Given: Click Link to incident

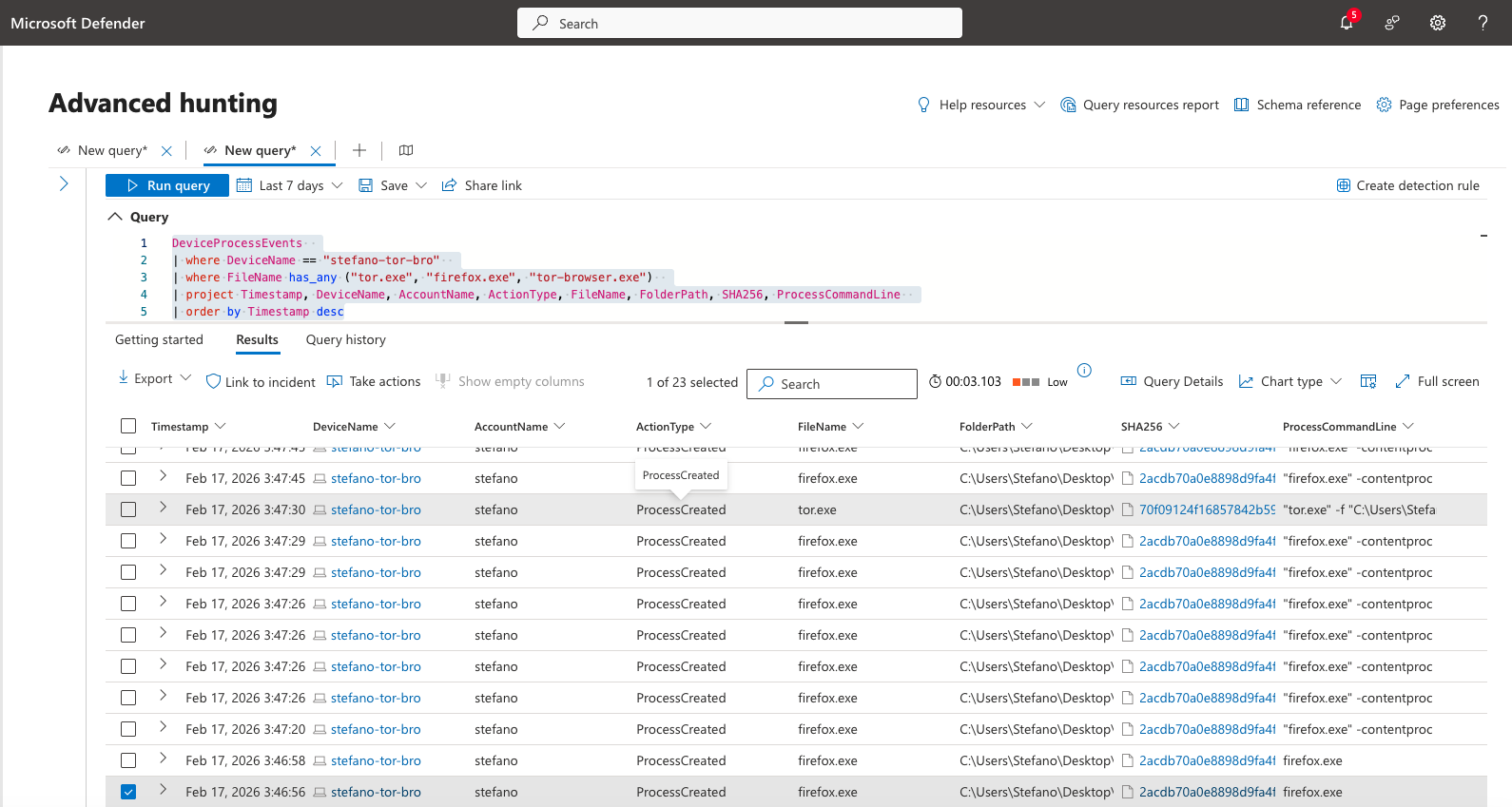Looking at the screenshot, I should click(261, 381).
